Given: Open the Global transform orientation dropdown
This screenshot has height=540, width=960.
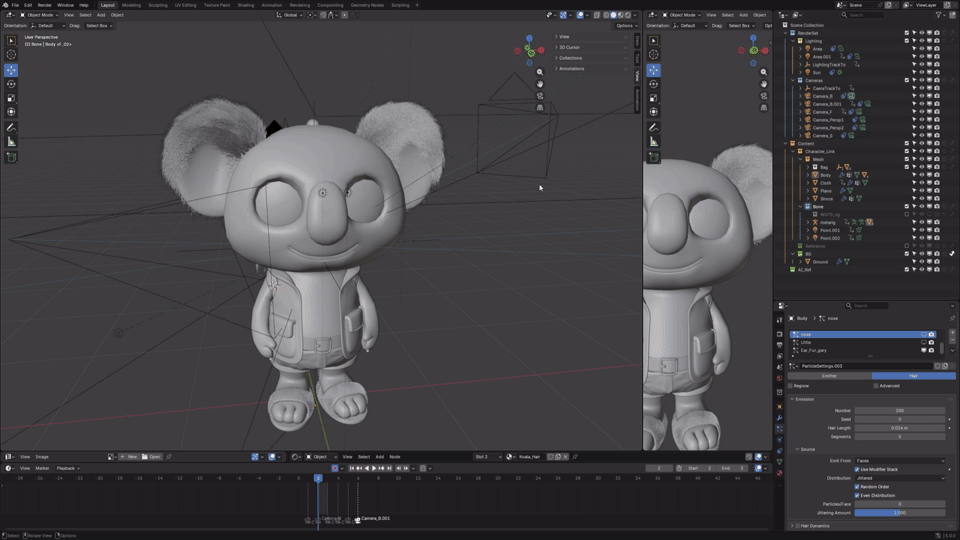Looking at the screenshot, I should click(x=289, y=15).
